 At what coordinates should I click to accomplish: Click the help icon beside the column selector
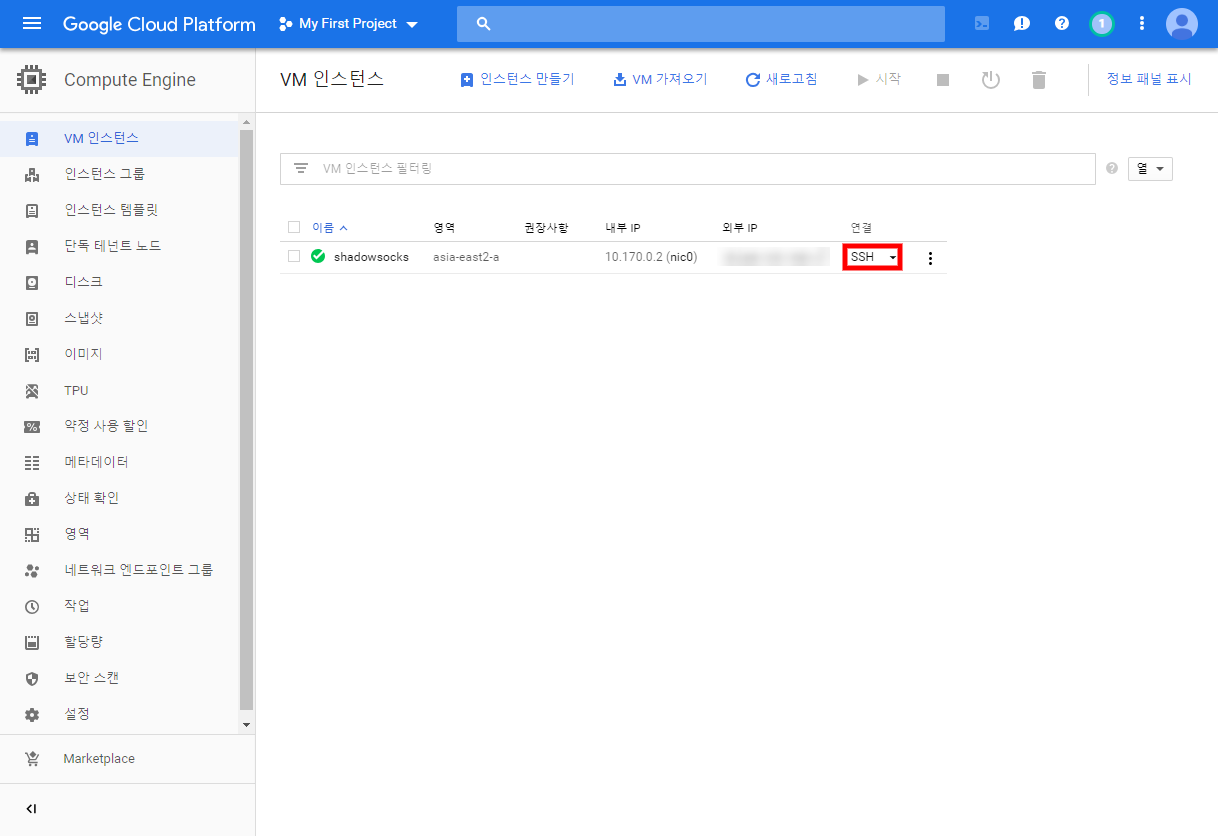tap(1112, 169)
